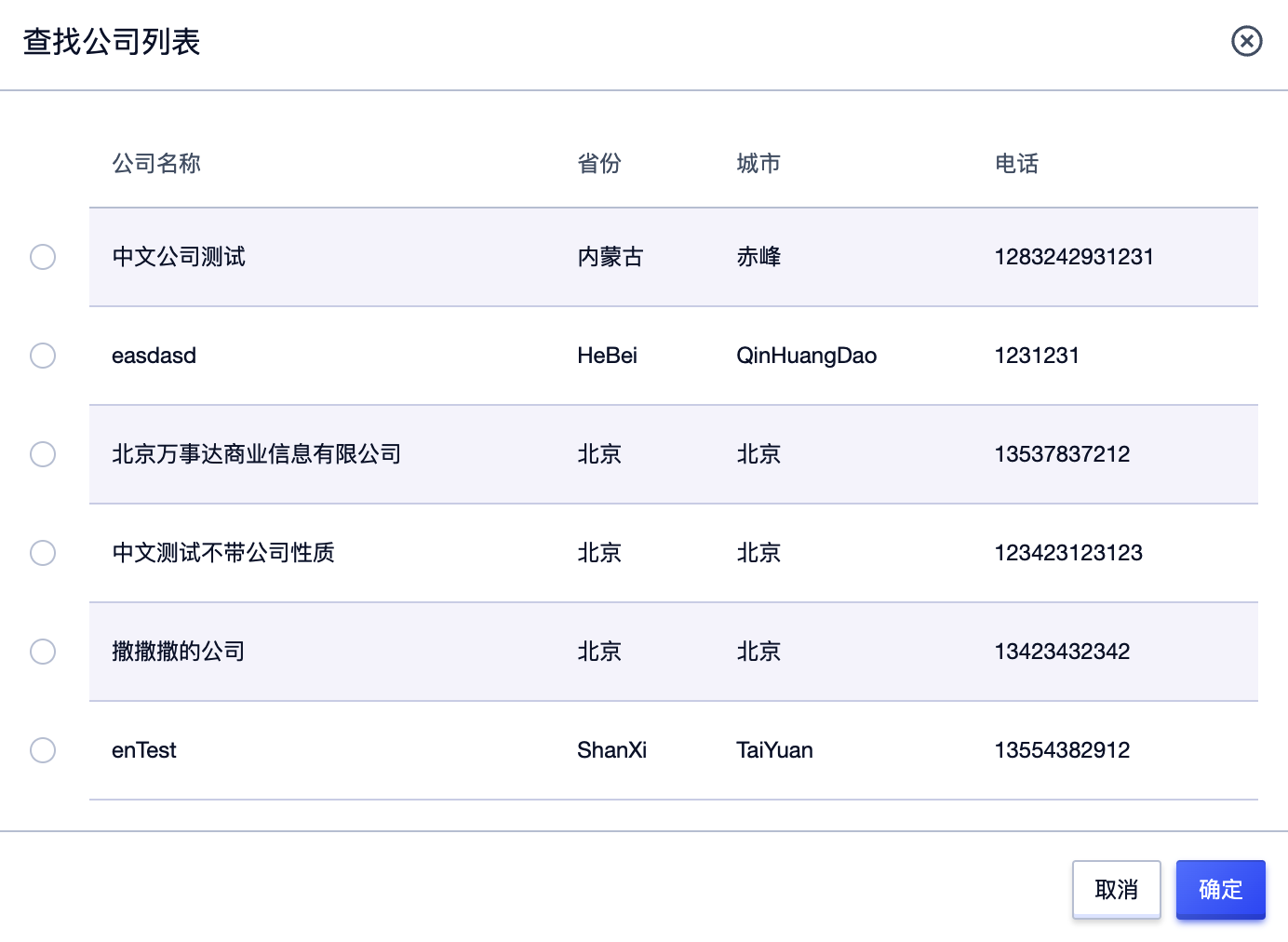Select the radio button for enTest
The height and width of the screenshot is (942, 1288).
click(x=42, y=750)
